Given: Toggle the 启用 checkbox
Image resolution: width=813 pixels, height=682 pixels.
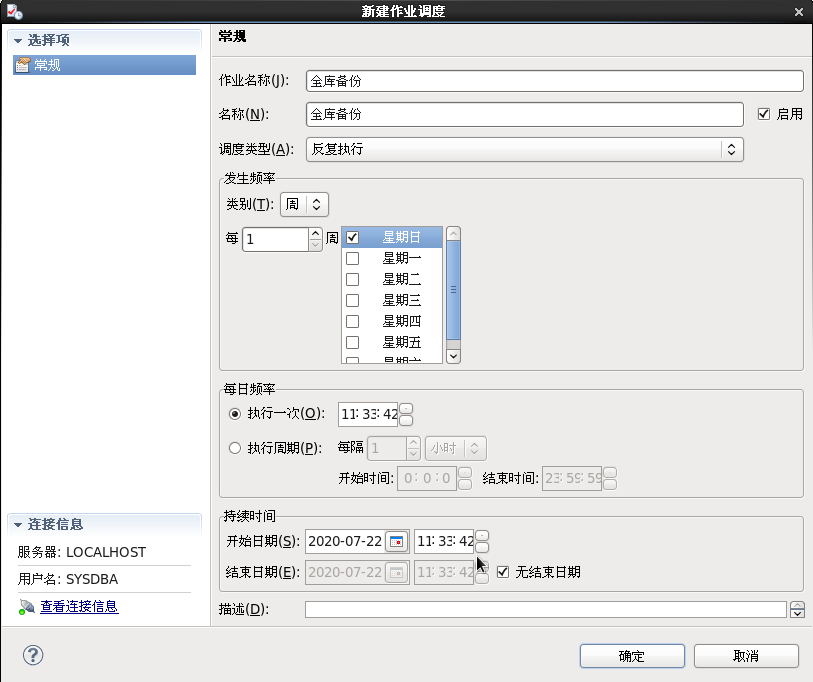Looking at the screenshot, I should 765,114.
